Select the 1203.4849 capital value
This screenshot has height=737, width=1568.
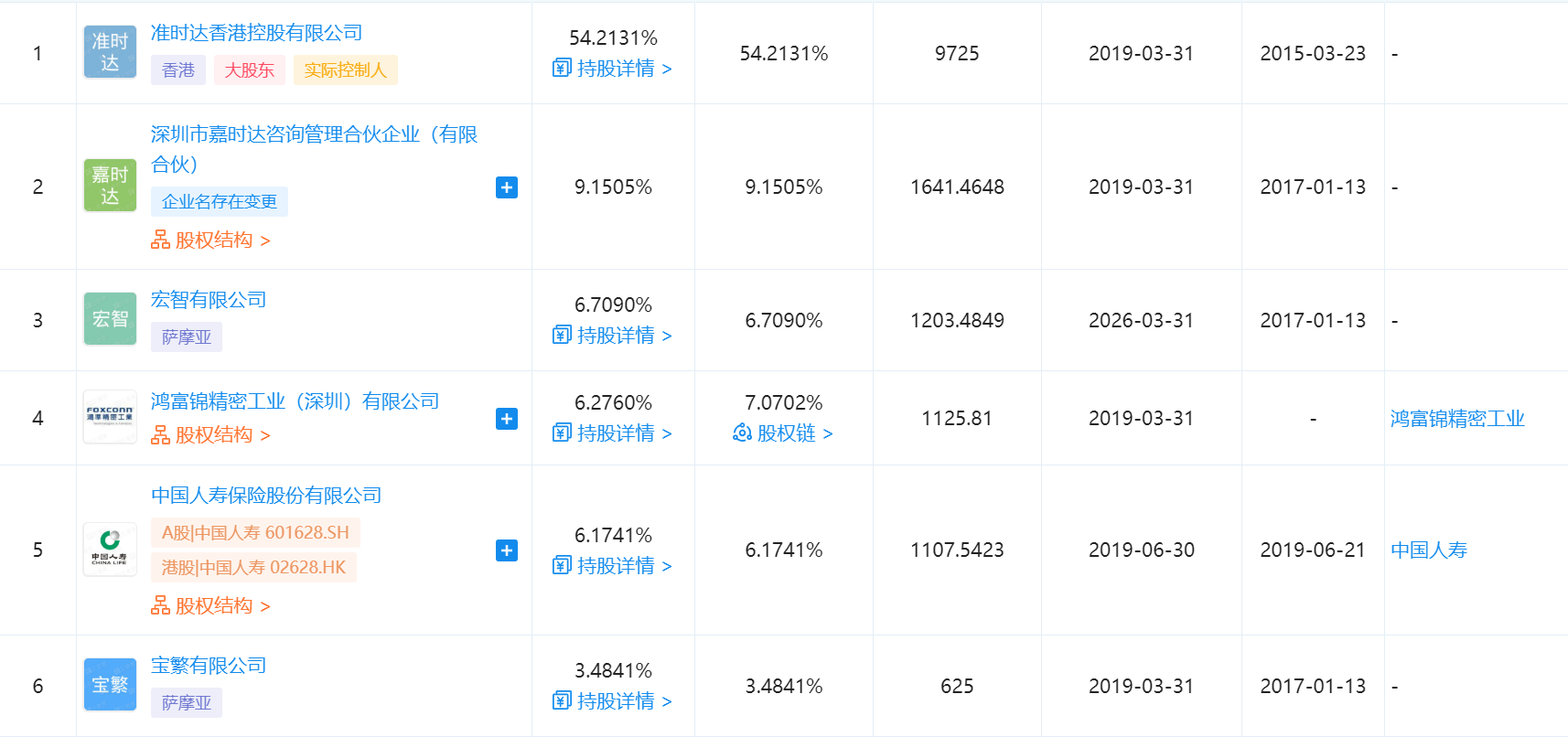[957, 321]
